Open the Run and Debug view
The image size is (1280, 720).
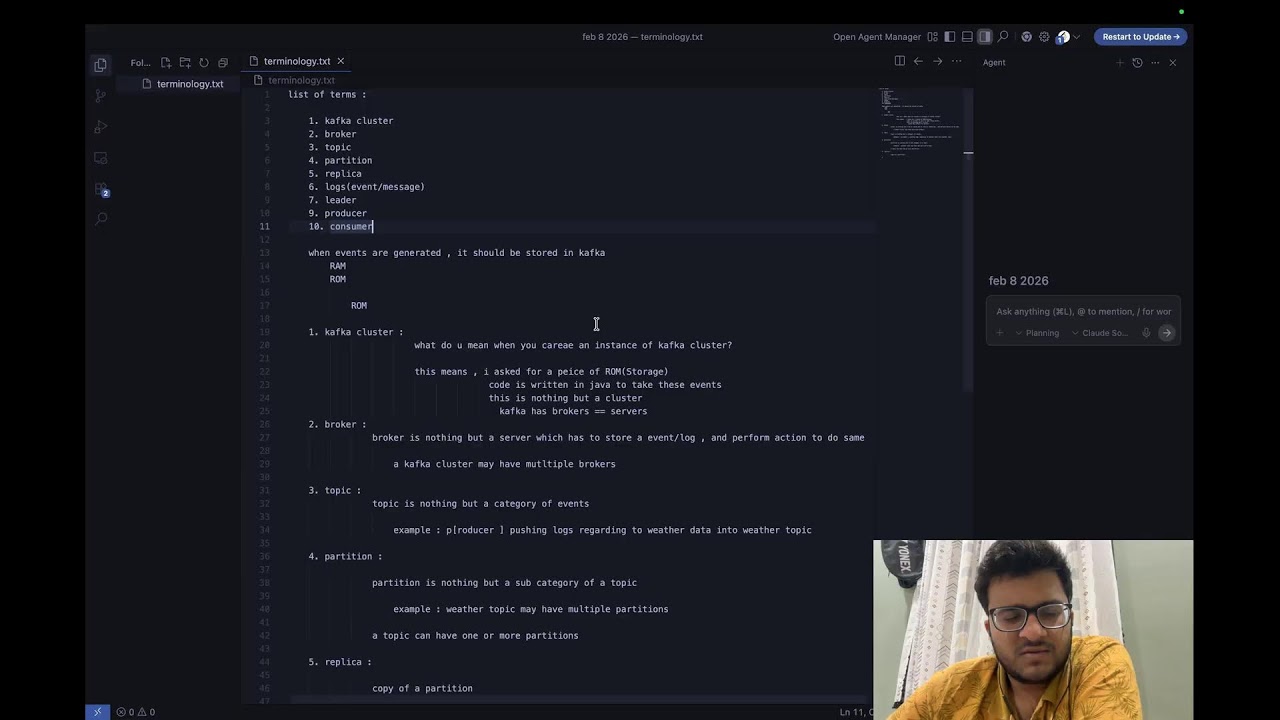coord(100,127)
